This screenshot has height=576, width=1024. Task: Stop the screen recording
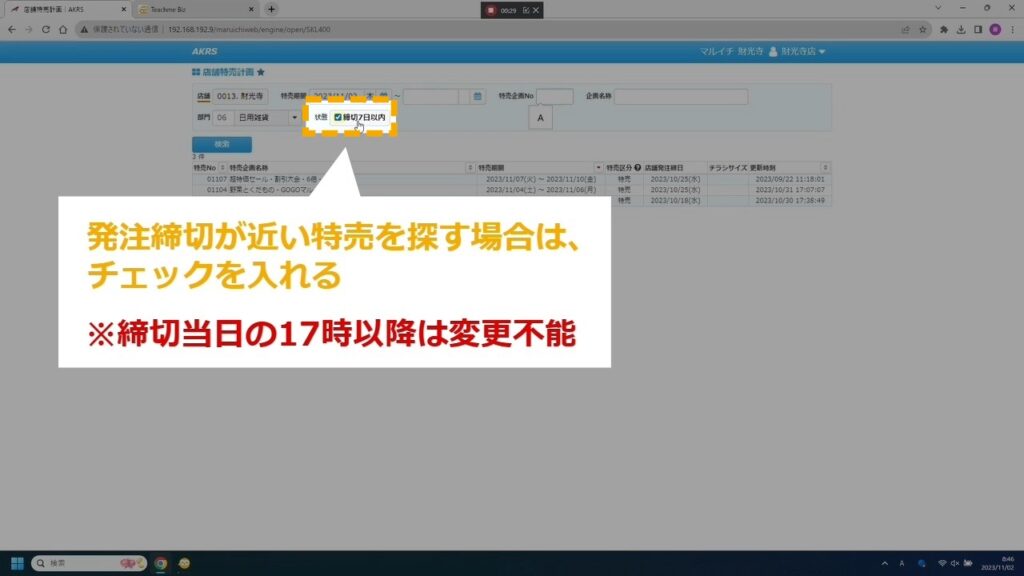pyautogui.click(x=491, y=9)
